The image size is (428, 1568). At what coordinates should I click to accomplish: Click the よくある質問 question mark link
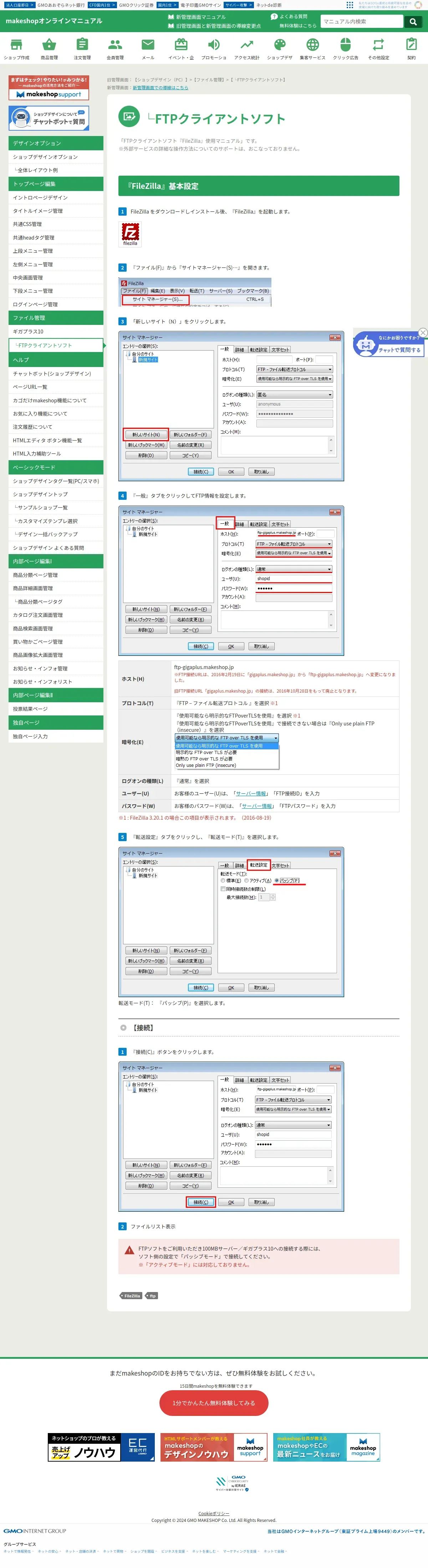click(289, 17)
